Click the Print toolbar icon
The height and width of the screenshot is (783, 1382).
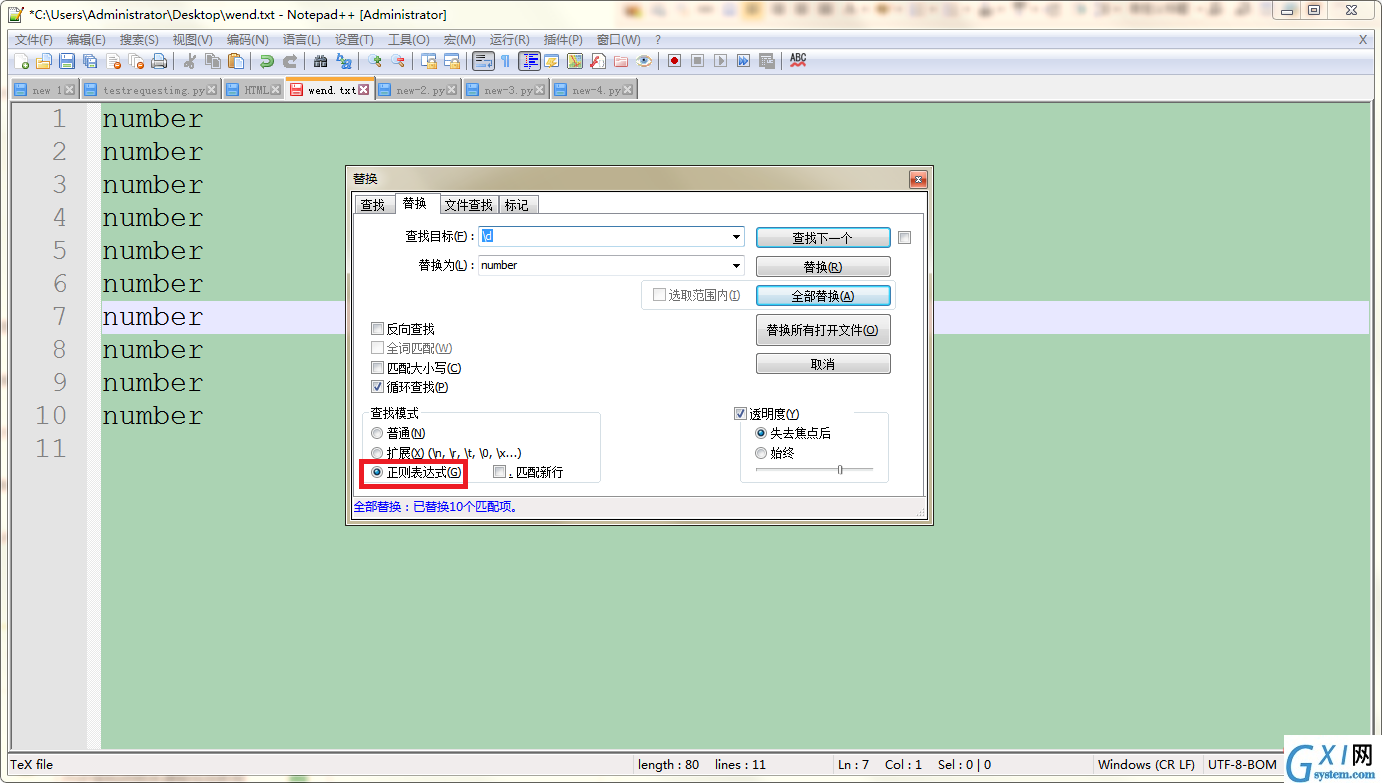(158, 61)
